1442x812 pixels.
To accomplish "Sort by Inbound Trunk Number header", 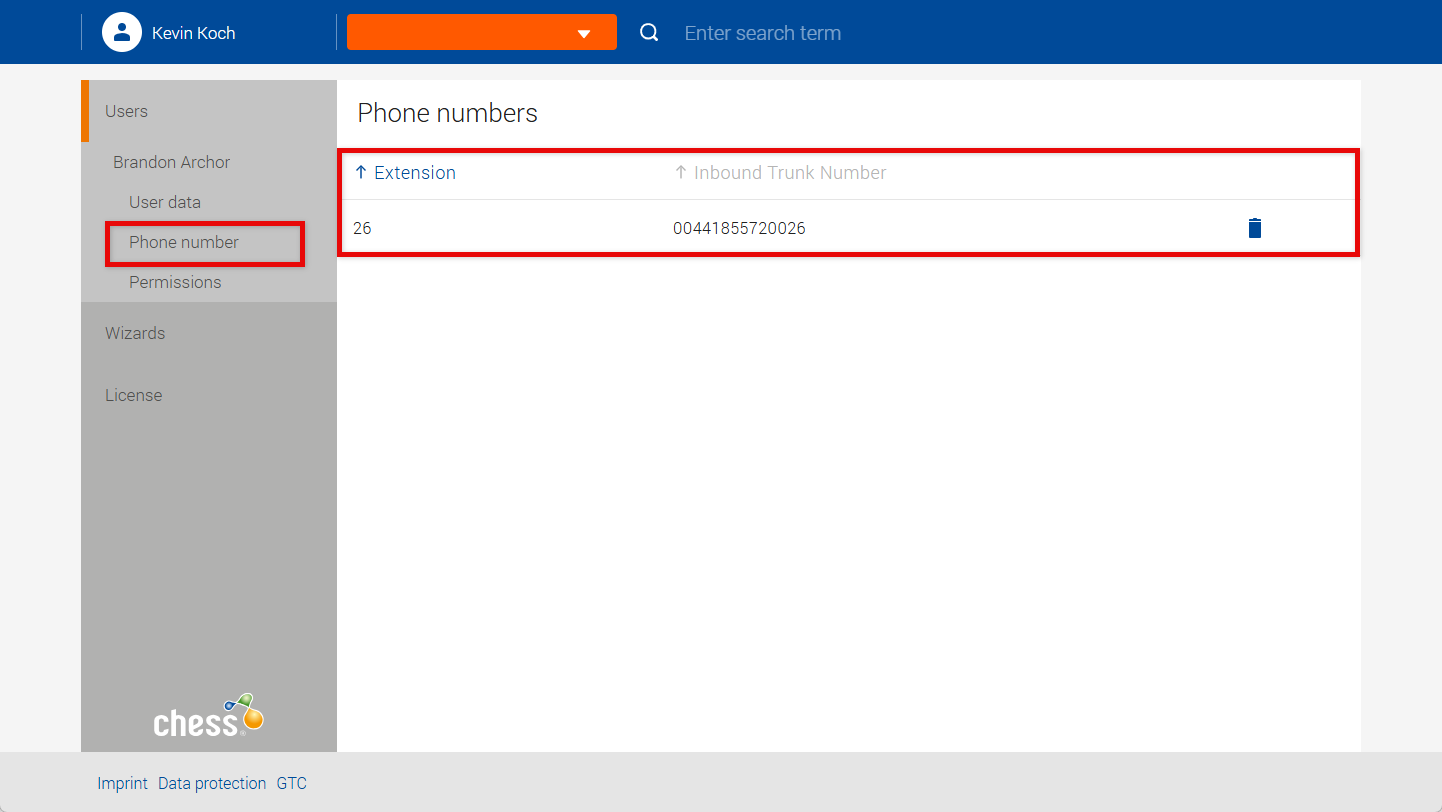I will pyautogui.click(x=790, y=172).
